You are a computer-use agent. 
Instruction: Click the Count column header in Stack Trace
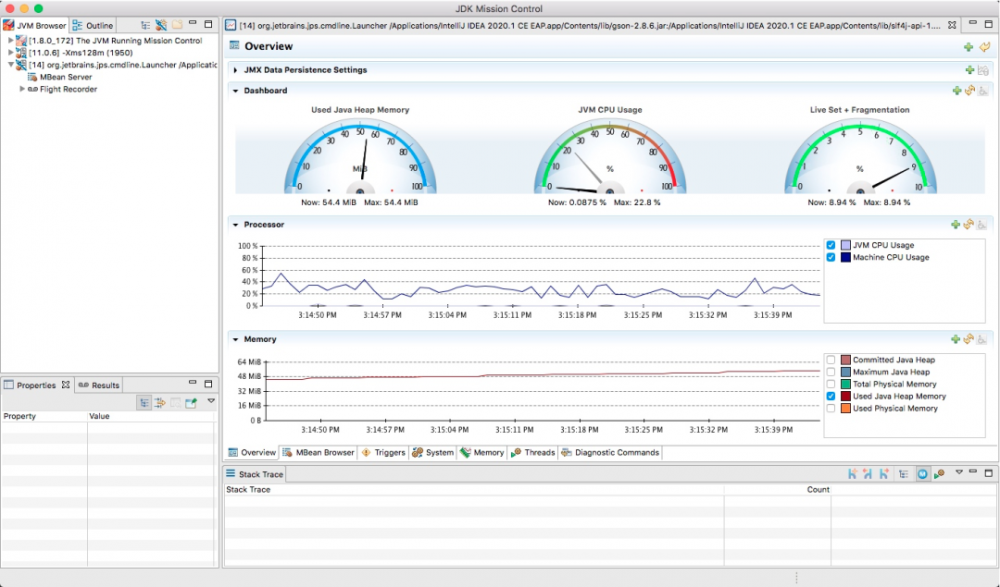click(x=818, y=490)
